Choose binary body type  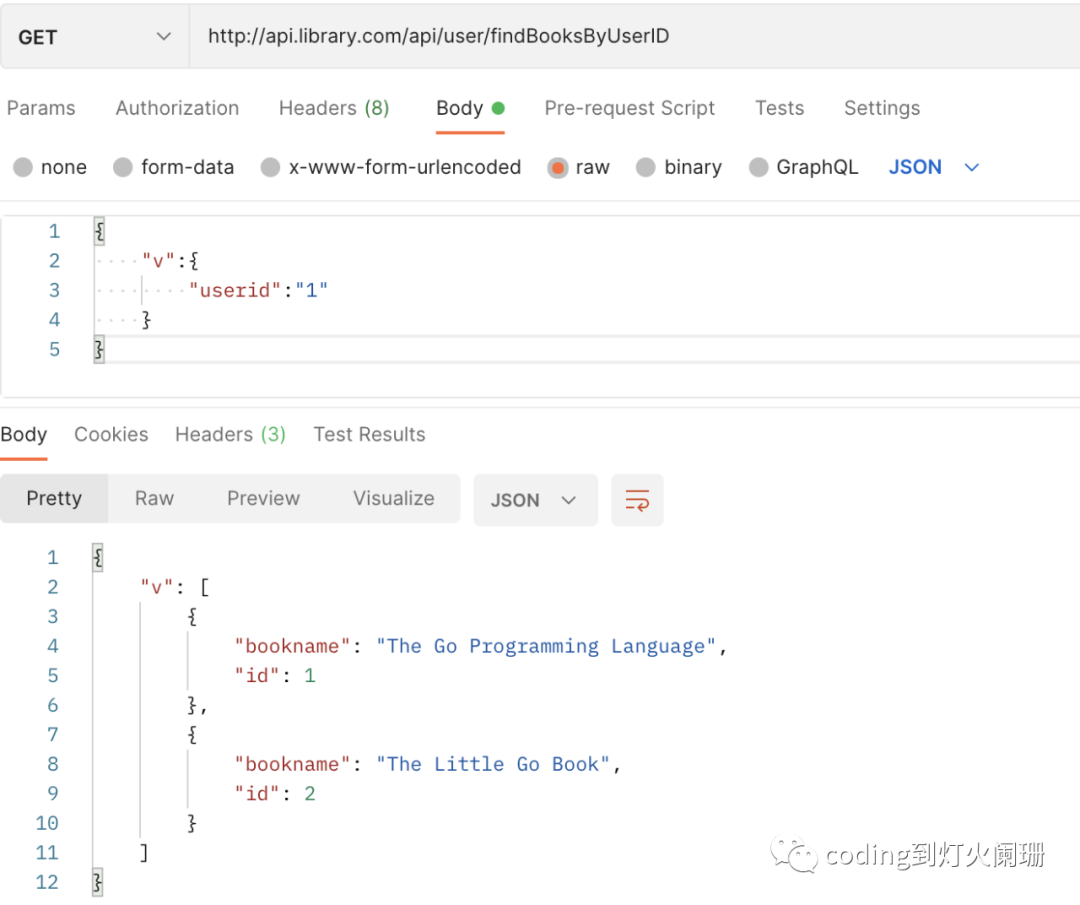point(679,167)
